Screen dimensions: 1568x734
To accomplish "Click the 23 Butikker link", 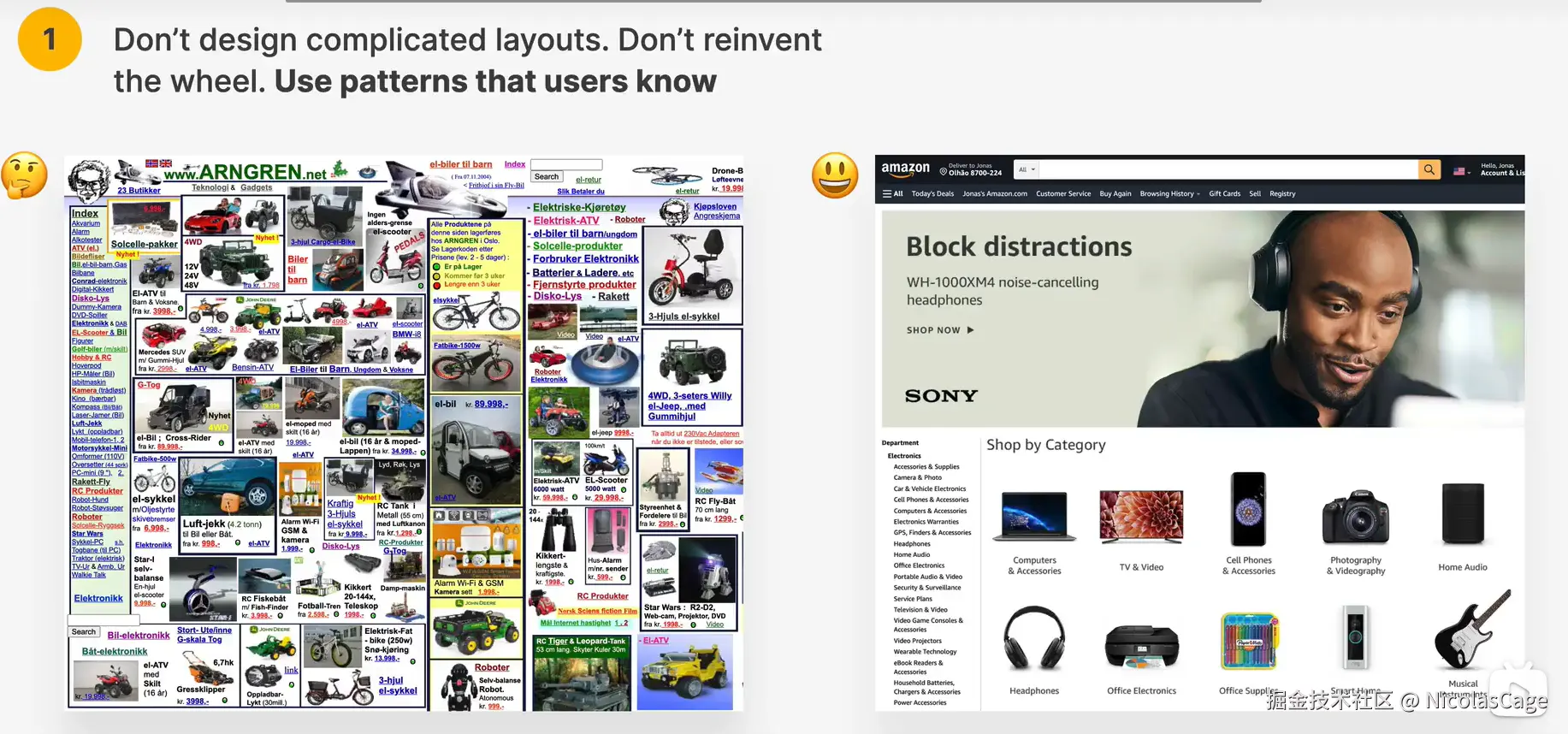I will point(139,190).
